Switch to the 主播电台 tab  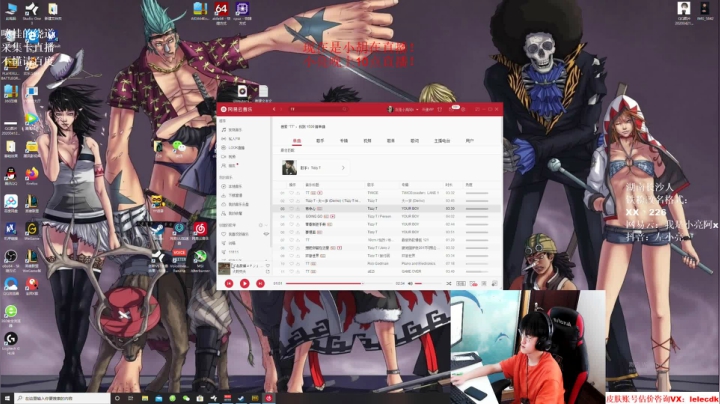(x=442, y=141)
